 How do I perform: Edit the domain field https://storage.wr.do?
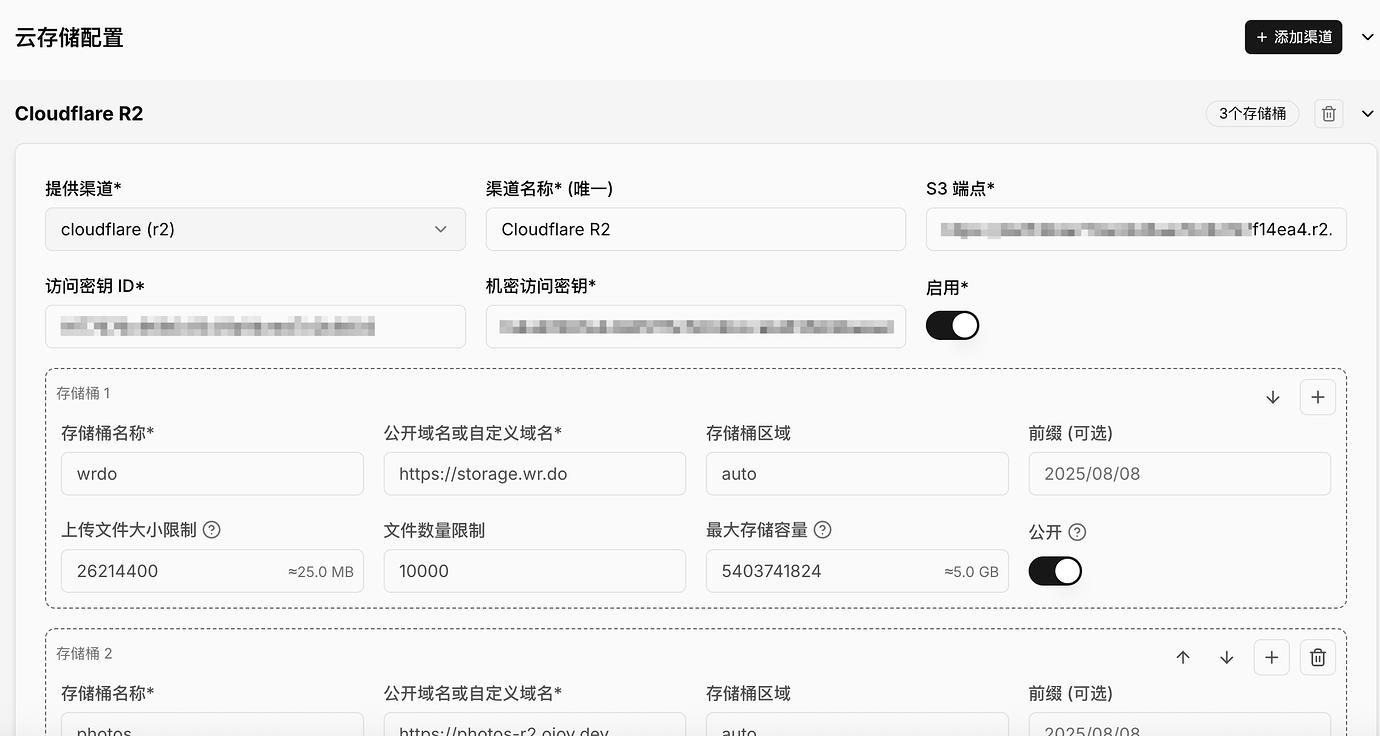(x=534, y=474)
